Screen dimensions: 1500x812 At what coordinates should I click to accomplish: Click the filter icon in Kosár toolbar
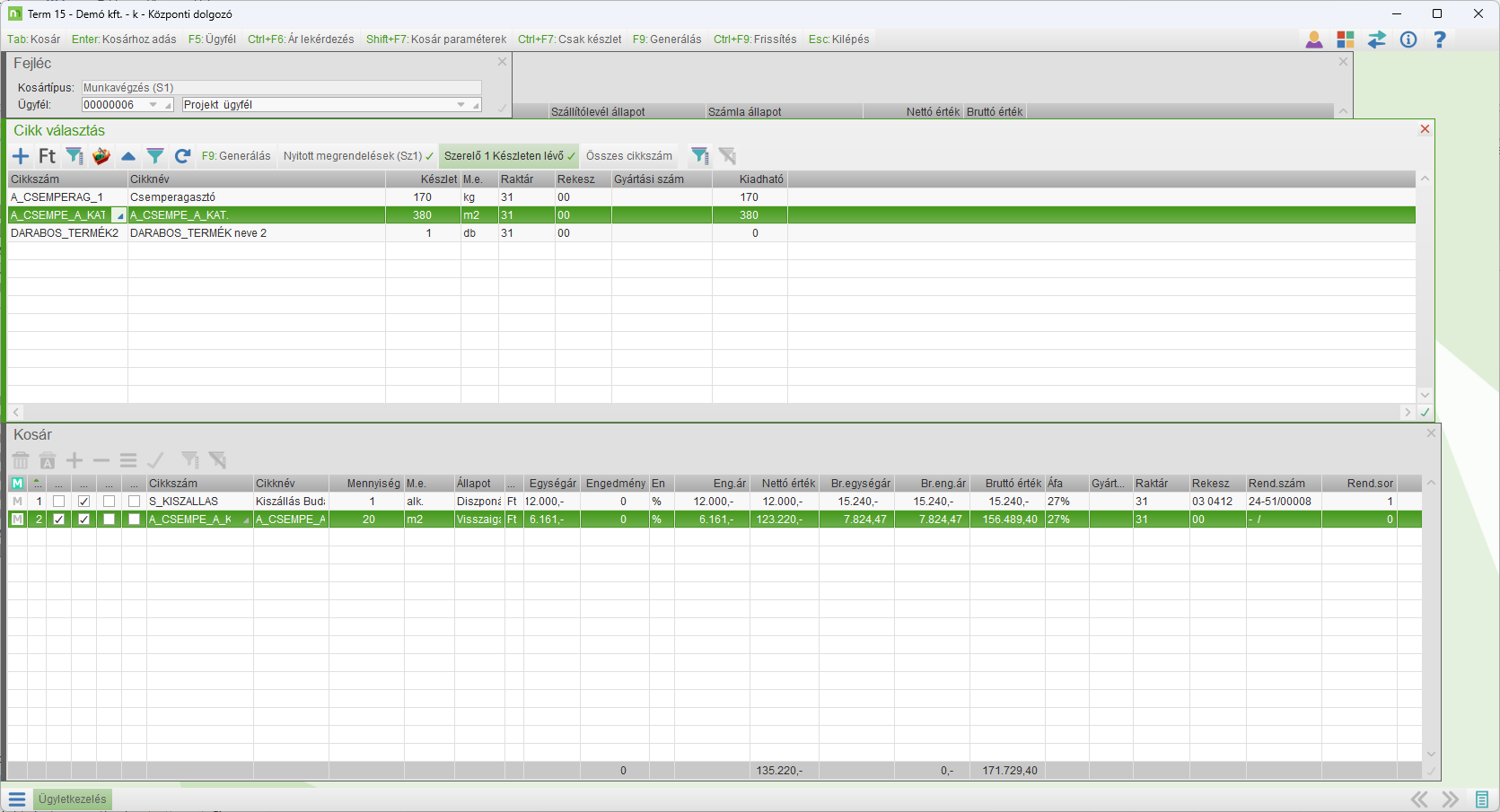point(190,460)
